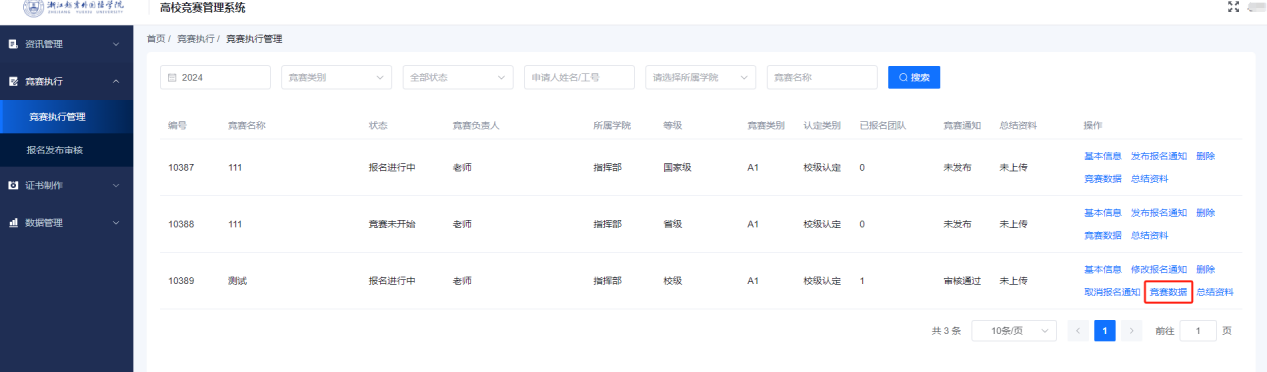Click the 证书制作 sidebar icon
Image resolution: width=1267 pixels, height=372 pixels.
[x=14, y=185]
